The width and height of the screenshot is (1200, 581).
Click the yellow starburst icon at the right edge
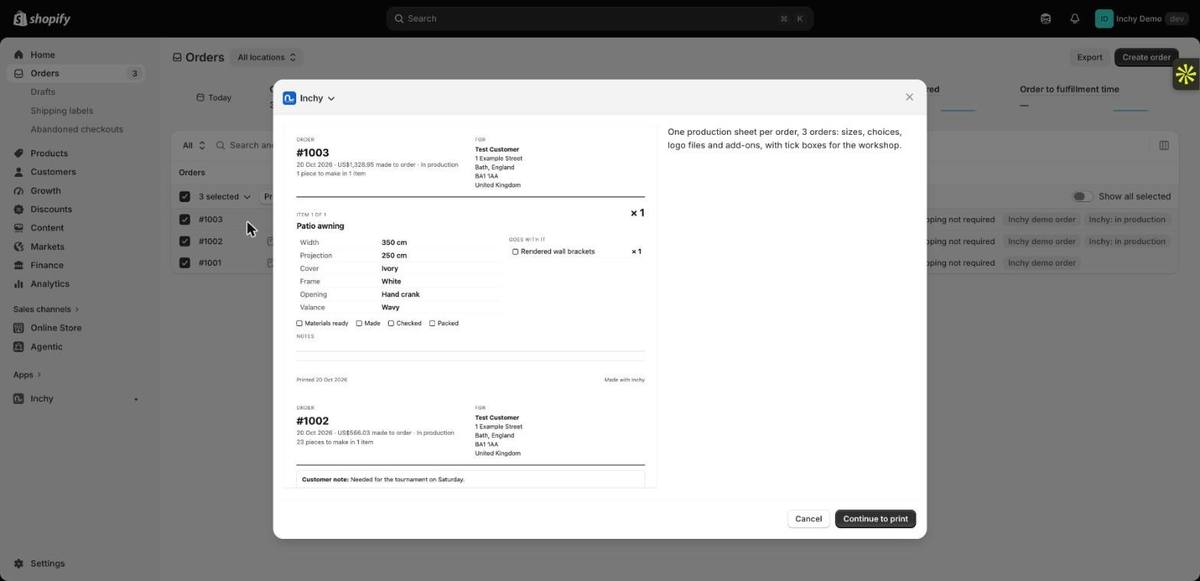pos(1186,74)
